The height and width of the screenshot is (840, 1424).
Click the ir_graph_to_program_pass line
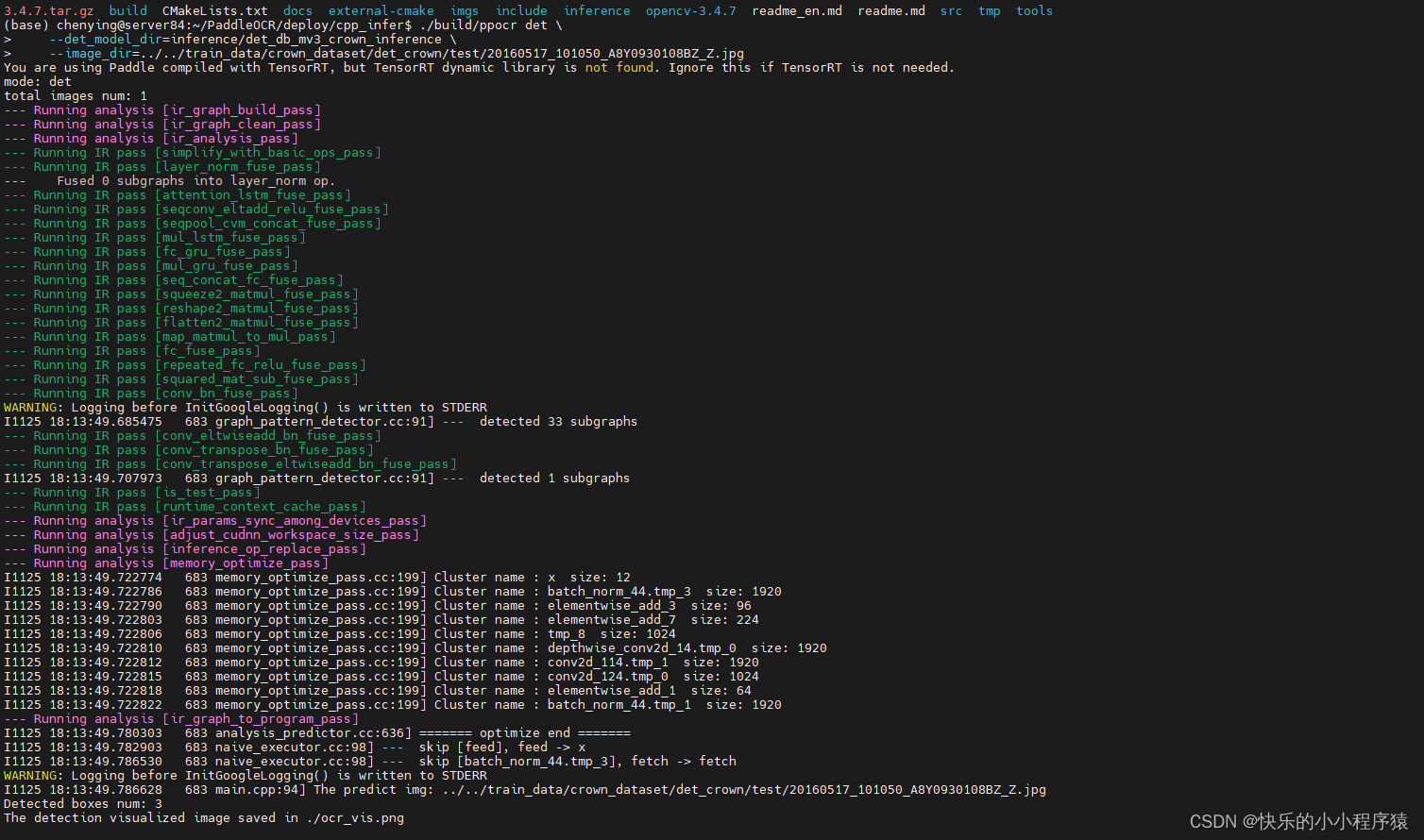click(181, 719)
